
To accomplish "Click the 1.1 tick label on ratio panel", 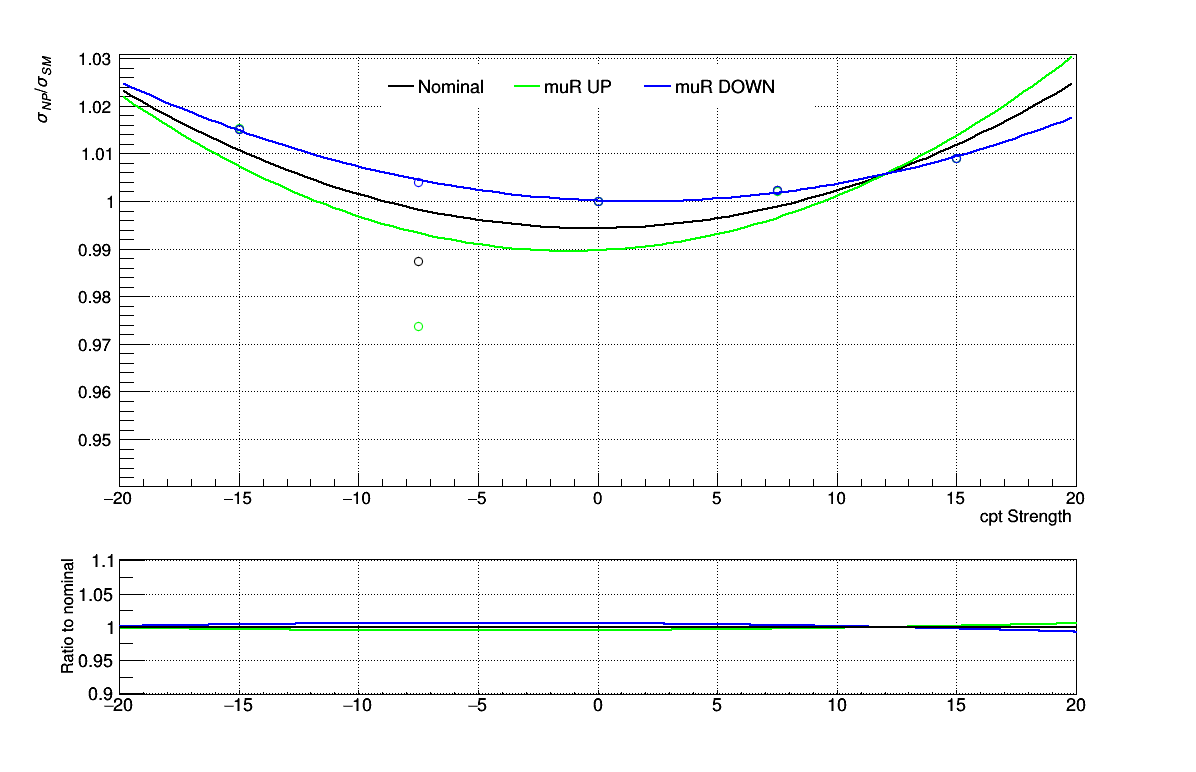I will (x=102, y=561).
